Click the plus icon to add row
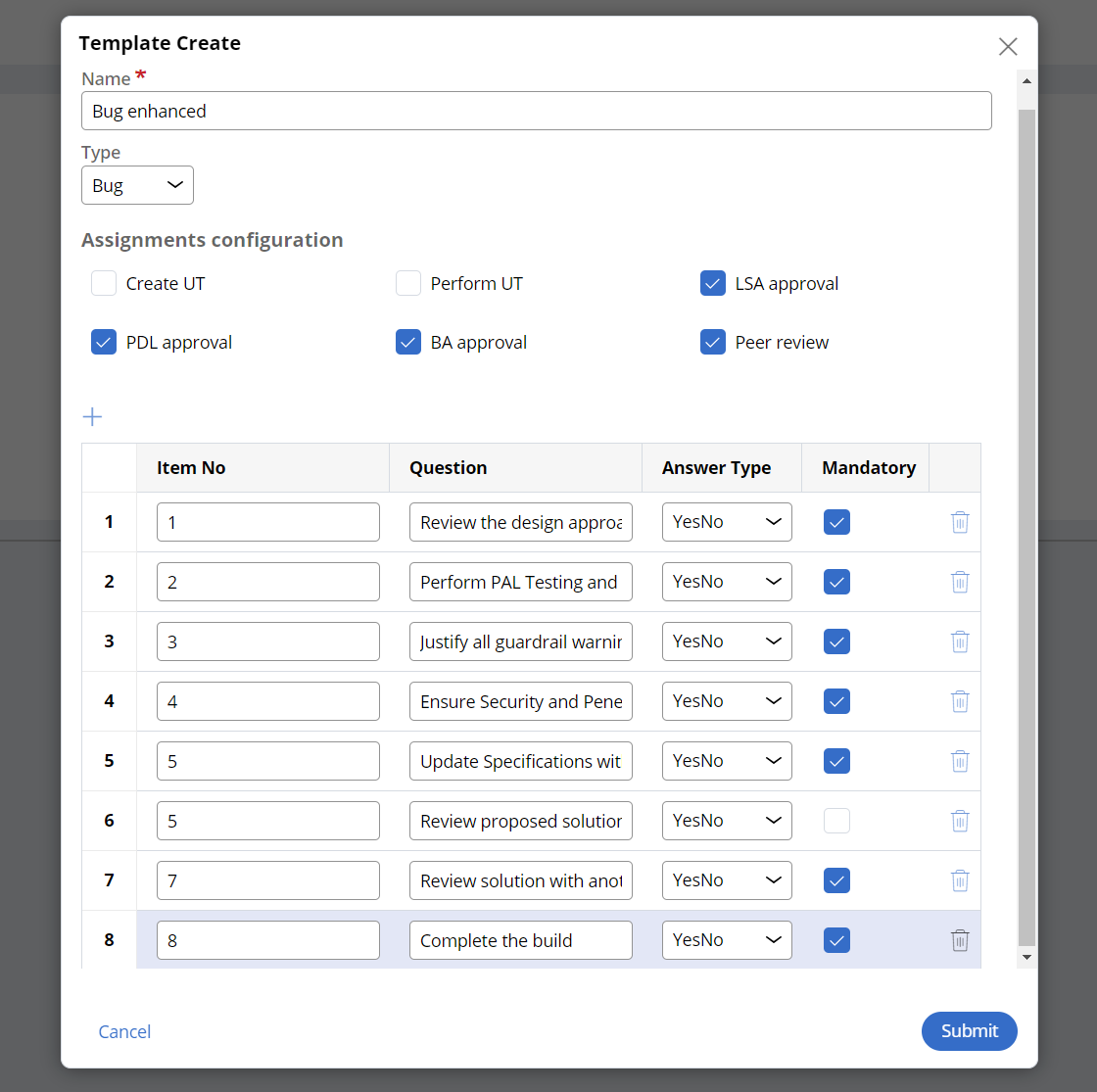1097x1092 pixels. coord(92,417)
